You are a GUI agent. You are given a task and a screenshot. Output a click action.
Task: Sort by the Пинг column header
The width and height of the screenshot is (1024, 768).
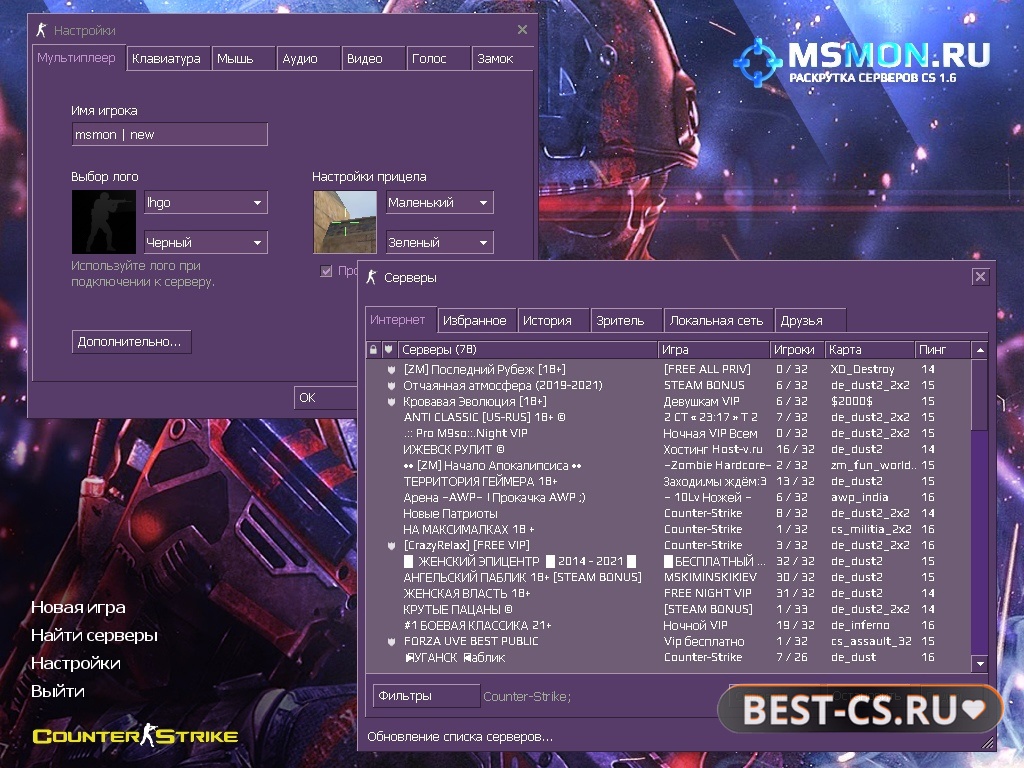click(942, 349)
